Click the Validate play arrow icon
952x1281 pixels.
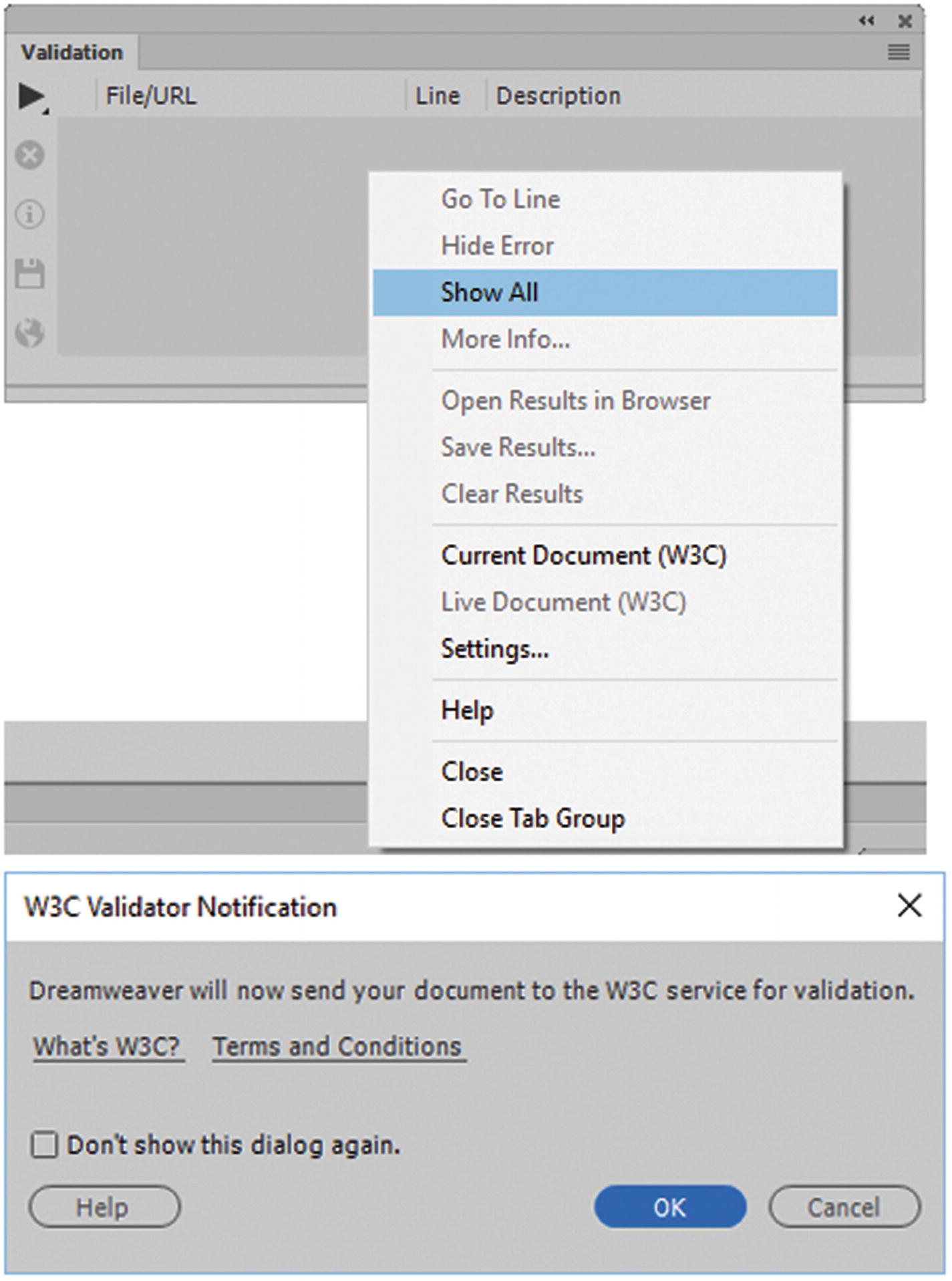[31, 96]
